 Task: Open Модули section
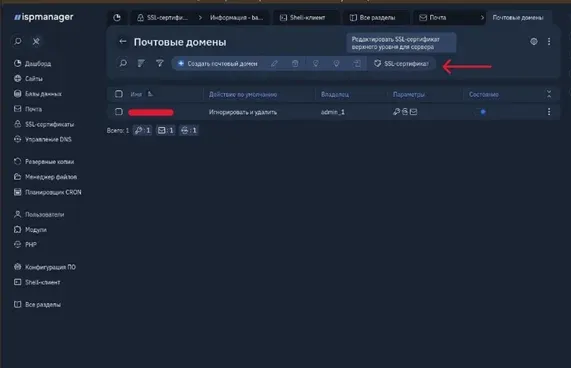[x=30, y=230]
